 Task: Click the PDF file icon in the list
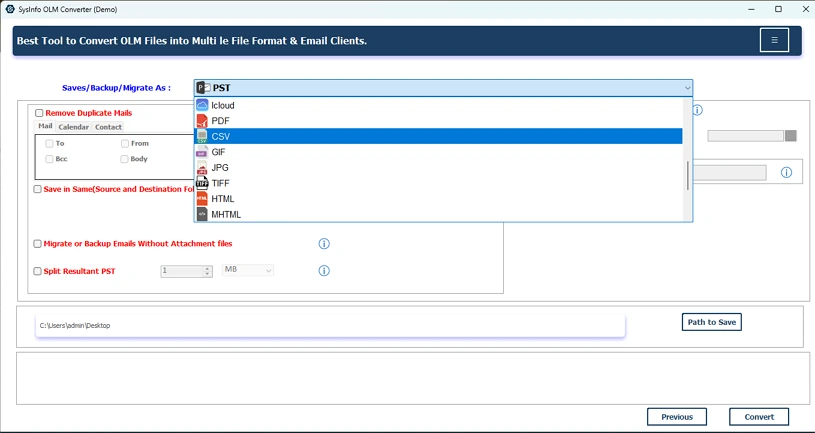point(202,121)
